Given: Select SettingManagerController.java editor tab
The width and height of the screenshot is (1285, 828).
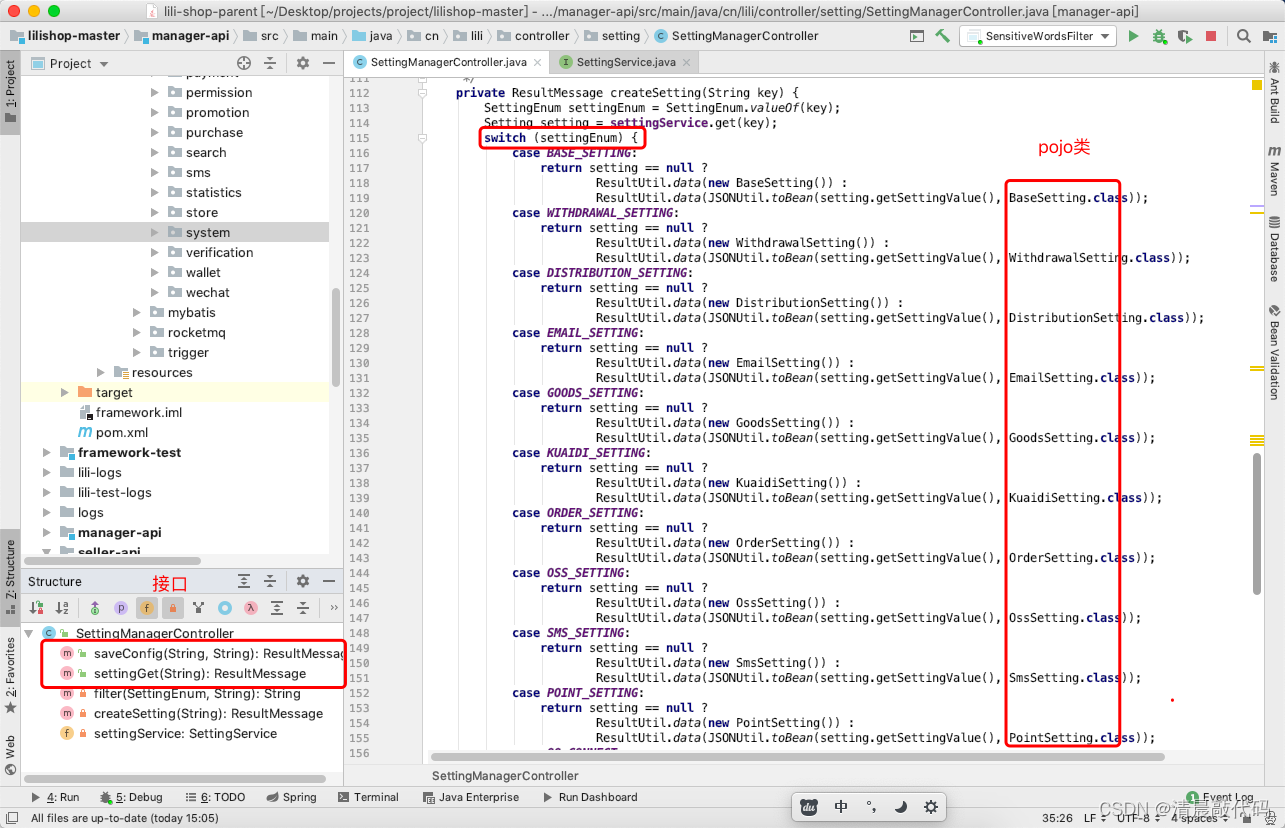Looking at the screenshot, I should pyautogui.click(x=447, y=62).
